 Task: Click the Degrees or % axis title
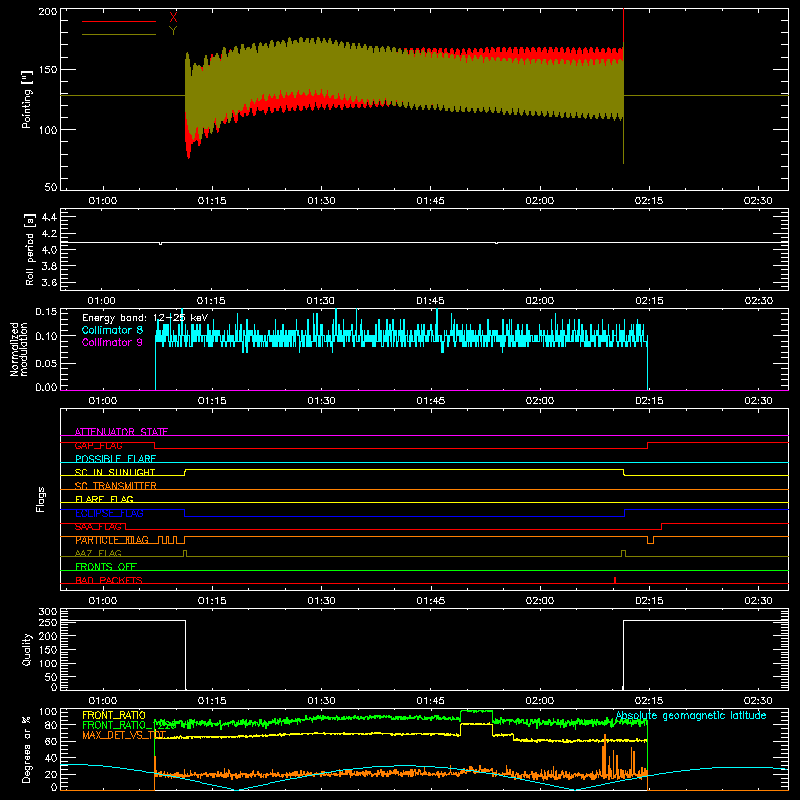tap(27, 749)
